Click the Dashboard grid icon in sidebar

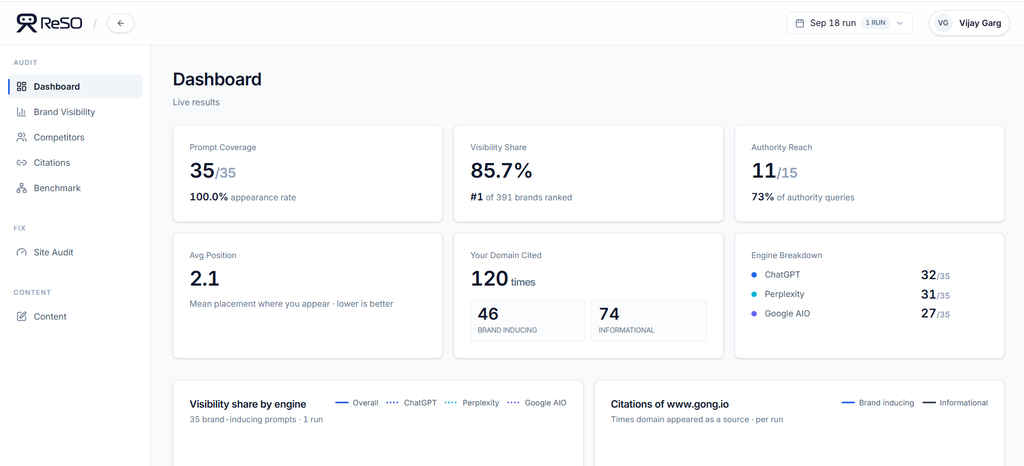pyautogui.click(x=22, y=87)
